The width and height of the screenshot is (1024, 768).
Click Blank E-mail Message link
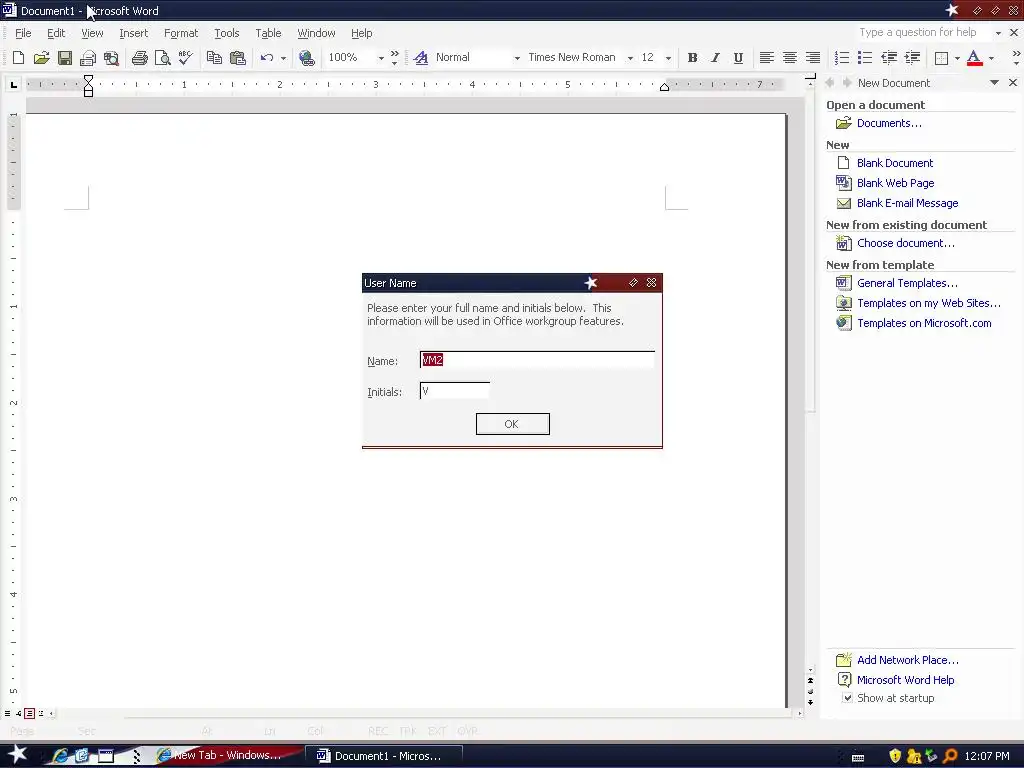point(907,203)
